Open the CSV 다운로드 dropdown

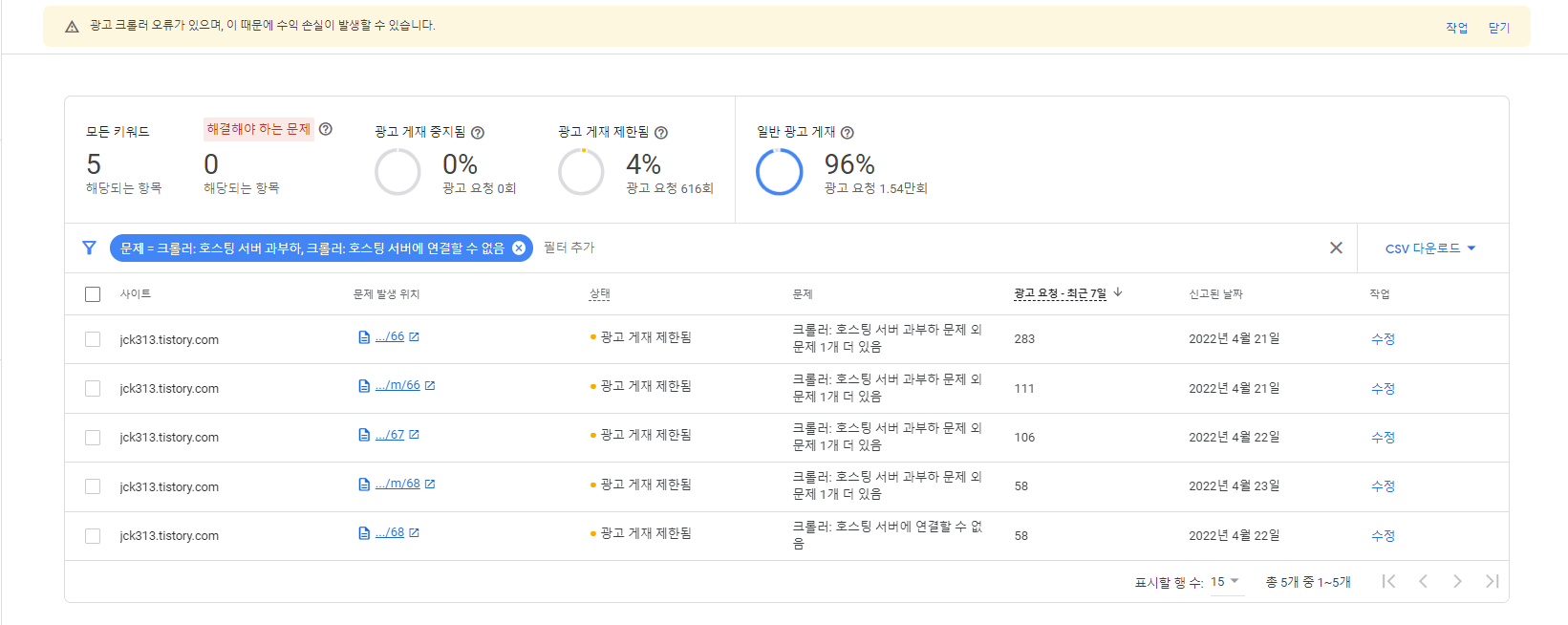tap(1430, 248)
